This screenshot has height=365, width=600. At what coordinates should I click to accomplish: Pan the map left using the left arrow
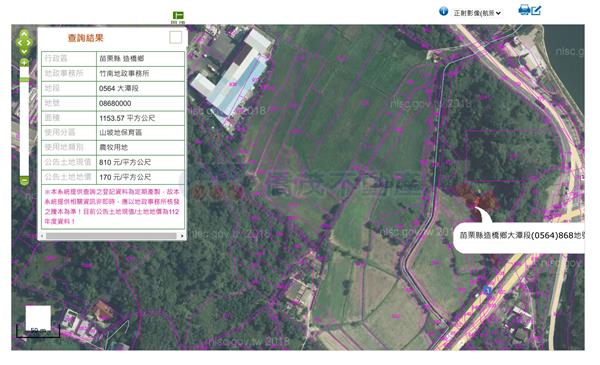click(19, 43)
